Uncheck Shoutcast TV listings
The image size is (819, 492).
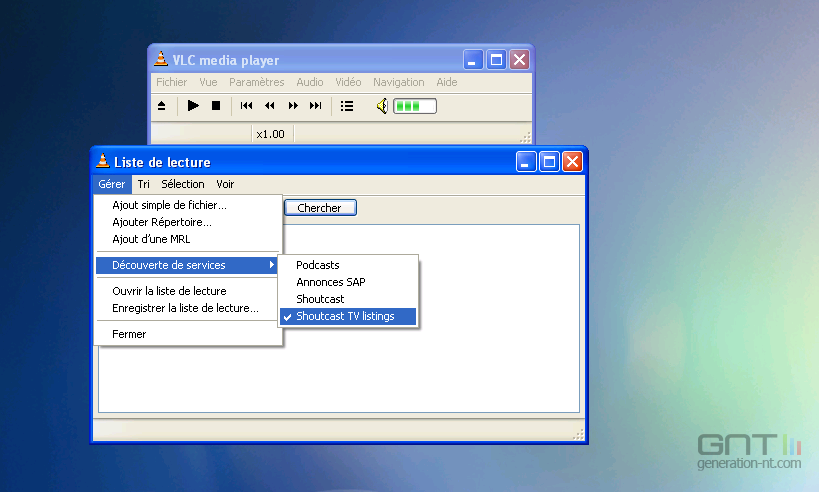pyautogui.click(x=348, y=317)
